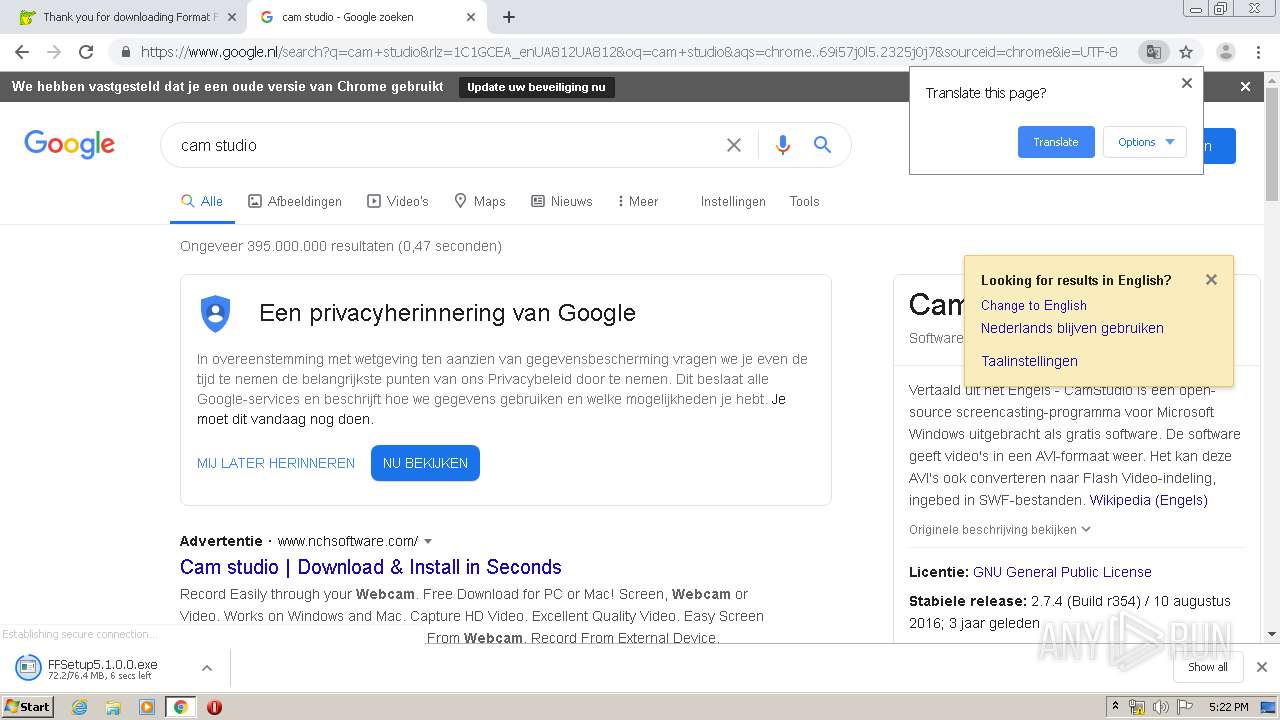Click 'Update uw beveiliging nu' button
The image size is (1280, 720).
point(536,87)
